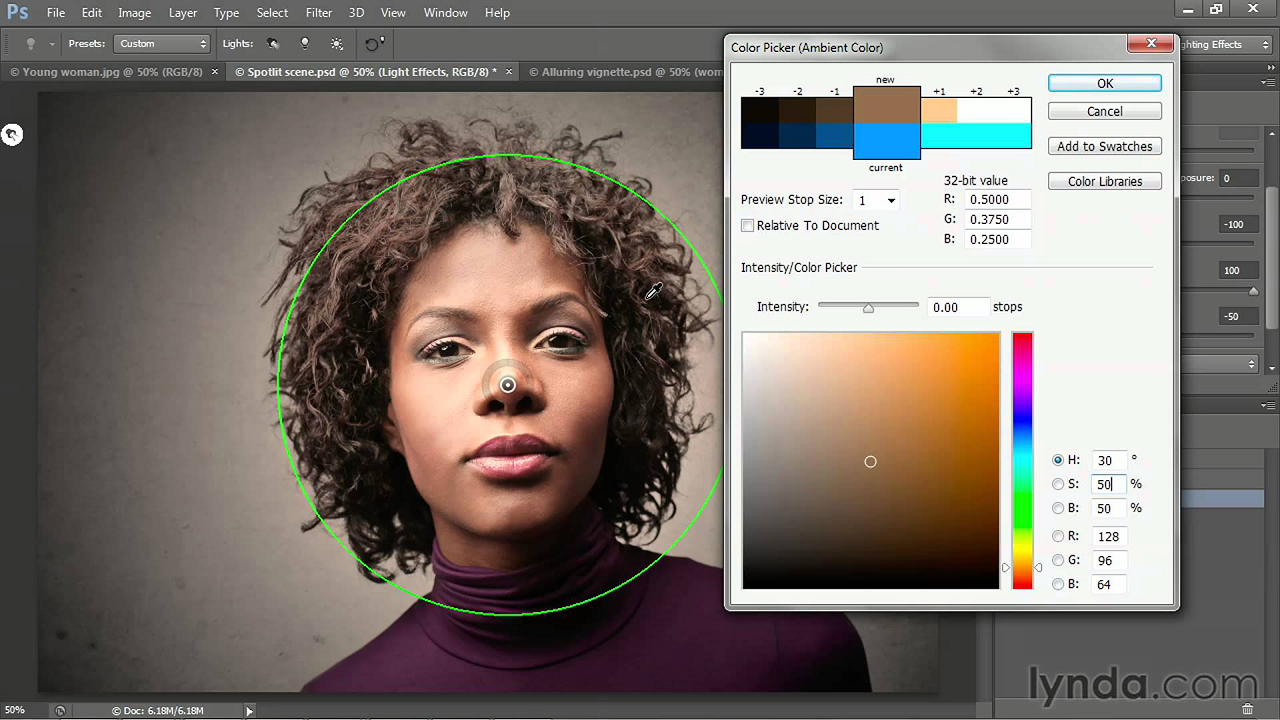
Task: Click the light bulb tool preset icon
Action: tap(30, 44)
